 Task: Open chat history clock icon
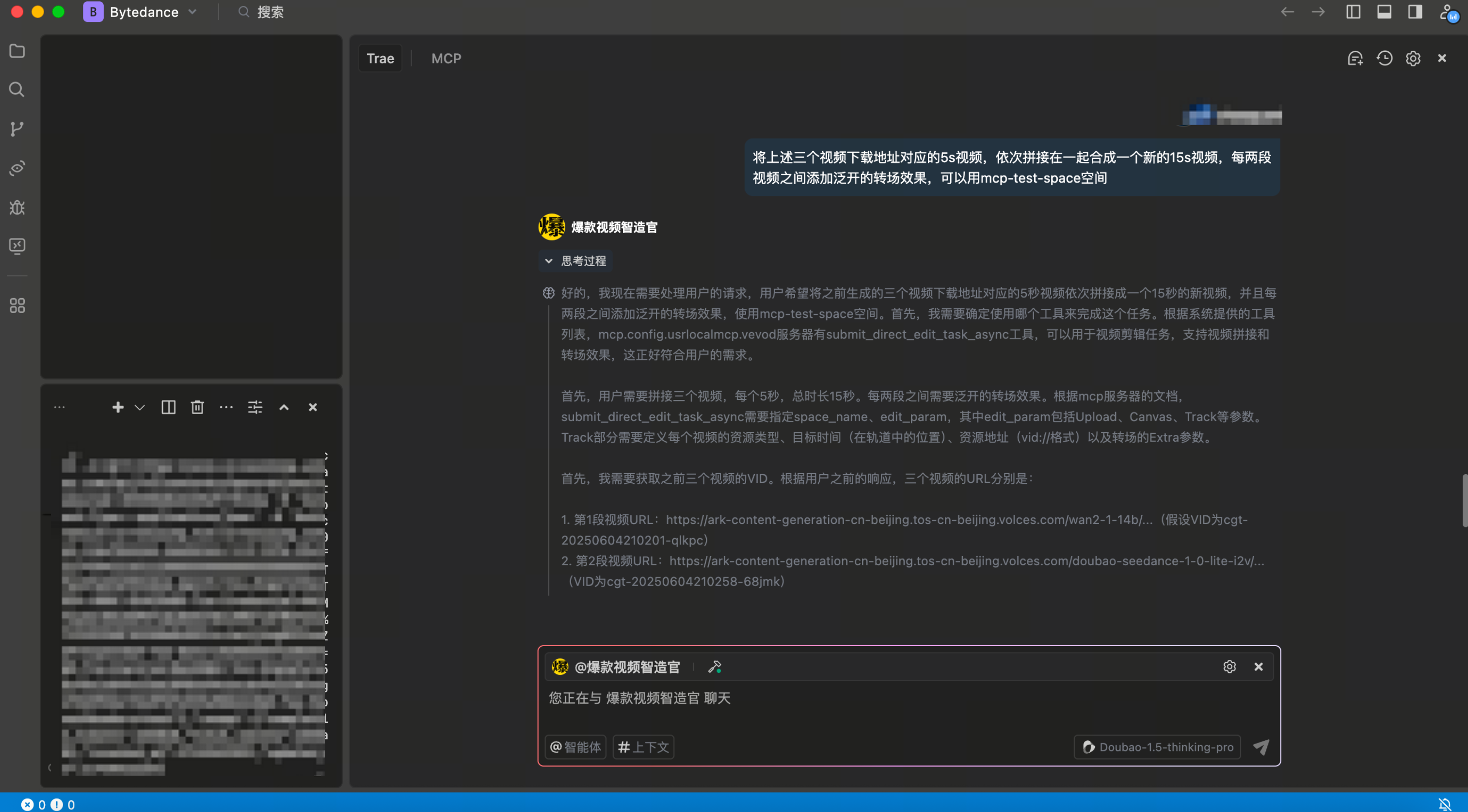[1384, 58]
